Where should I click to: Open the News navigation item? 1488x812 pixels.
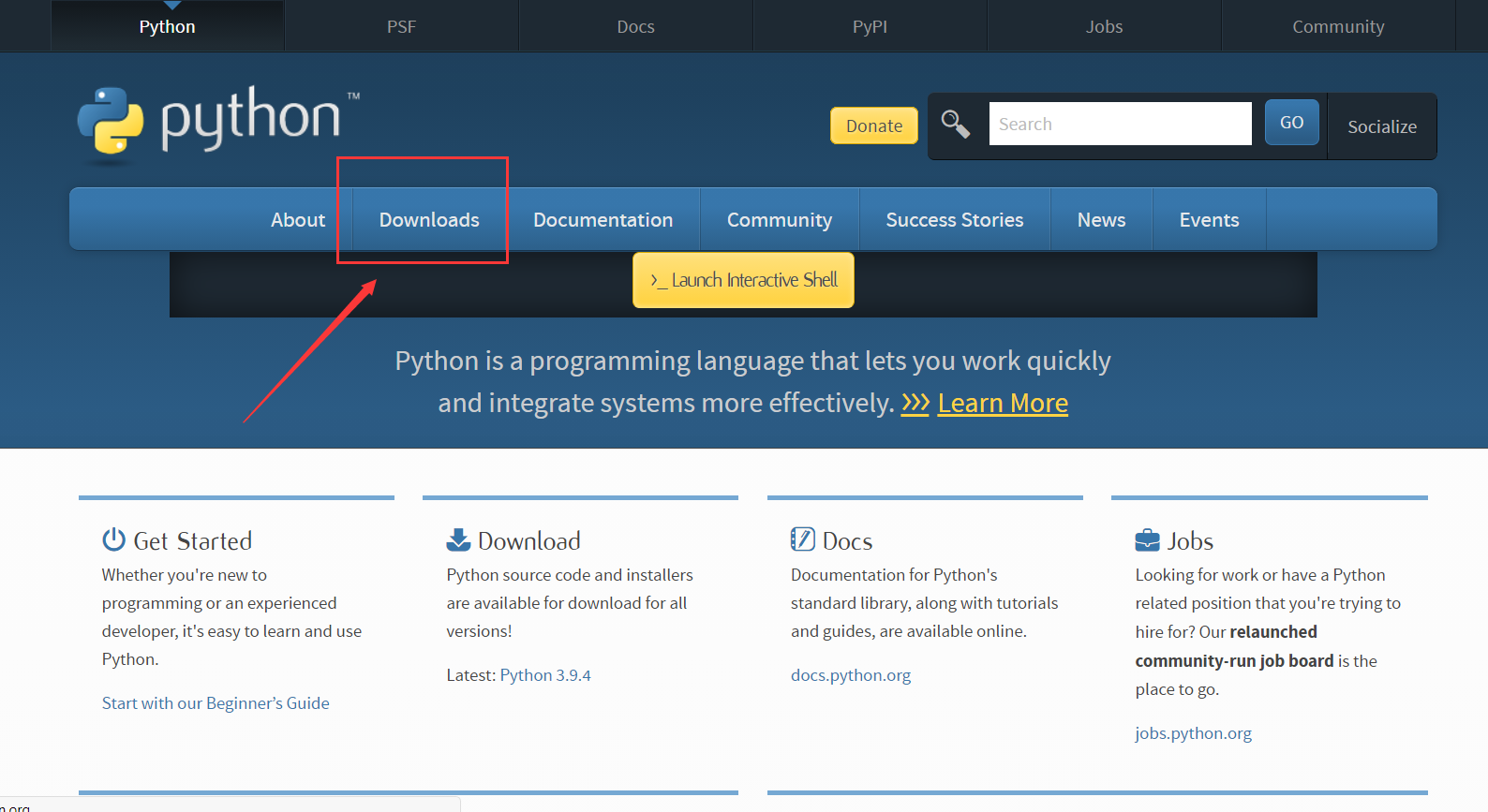(x=1102, y=219)
